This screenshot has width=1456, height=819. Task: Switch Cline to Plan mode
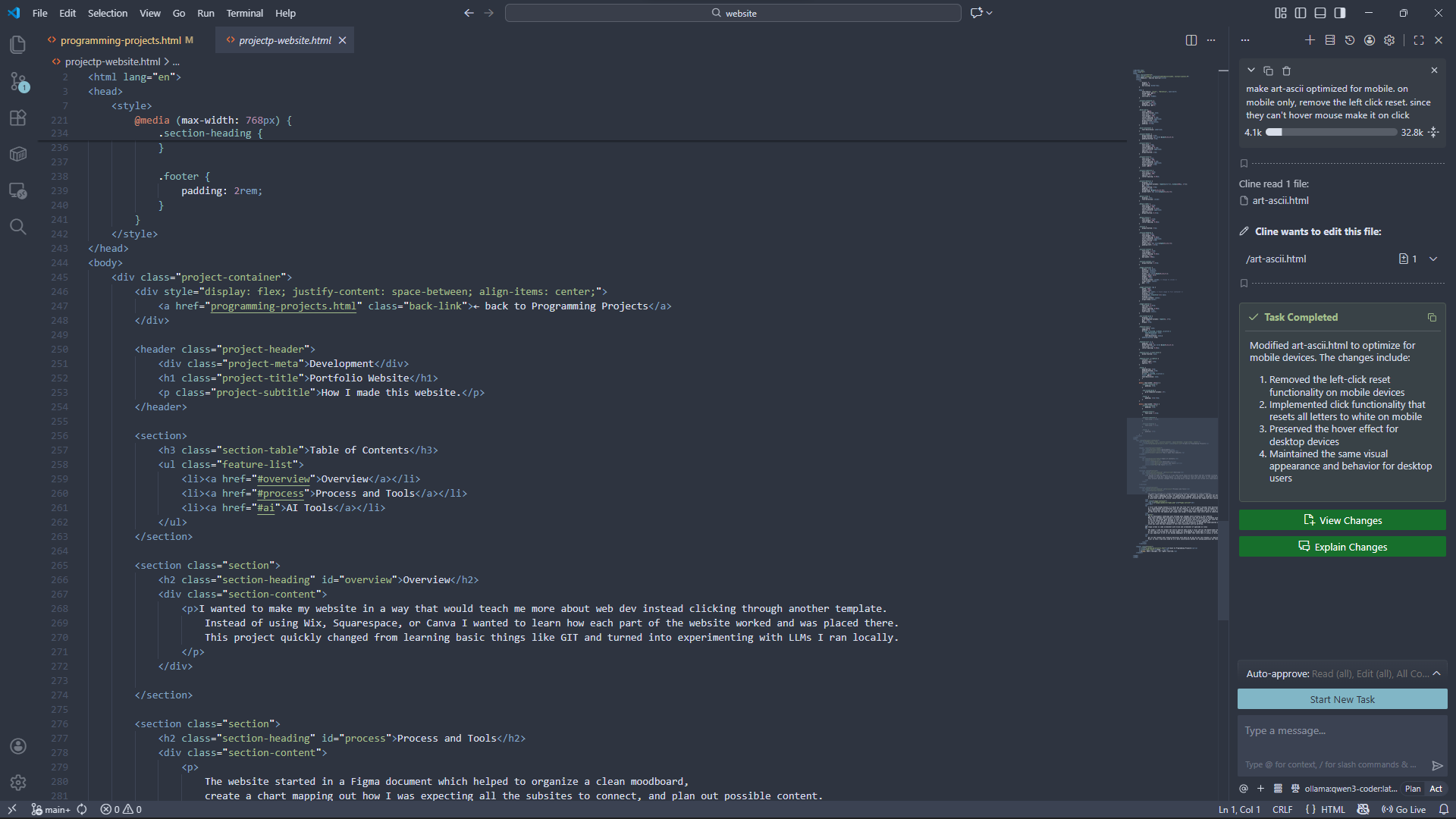click(1412, 789)
